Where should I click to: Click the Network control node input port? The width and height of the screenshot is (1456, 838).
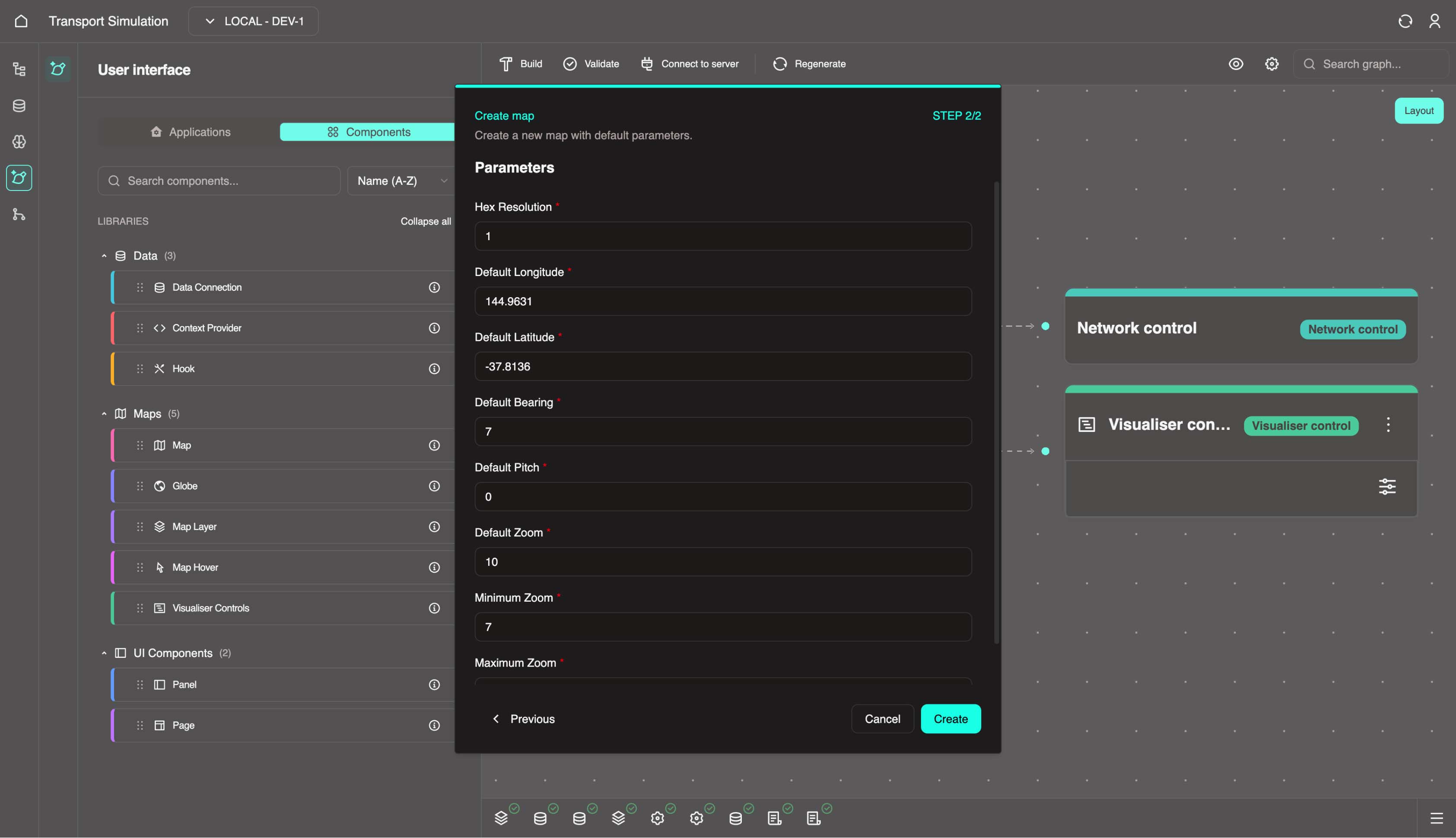click(x=1045, y=326)
